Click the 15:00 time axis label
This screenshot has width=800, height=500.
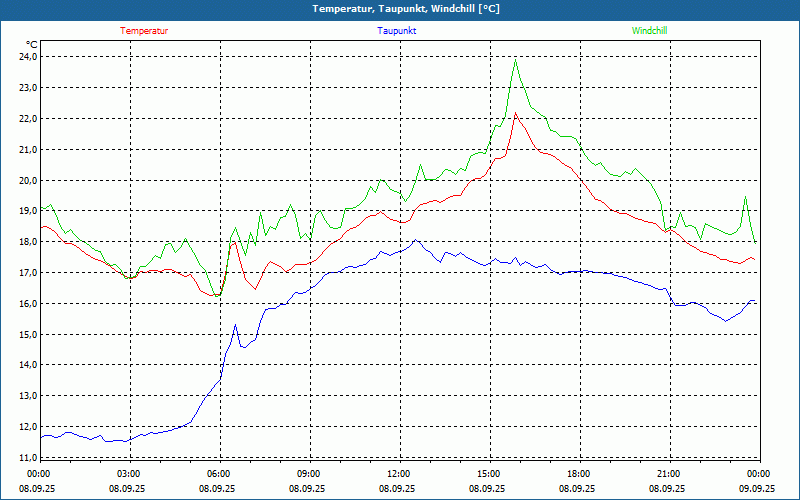click(488, 474)
